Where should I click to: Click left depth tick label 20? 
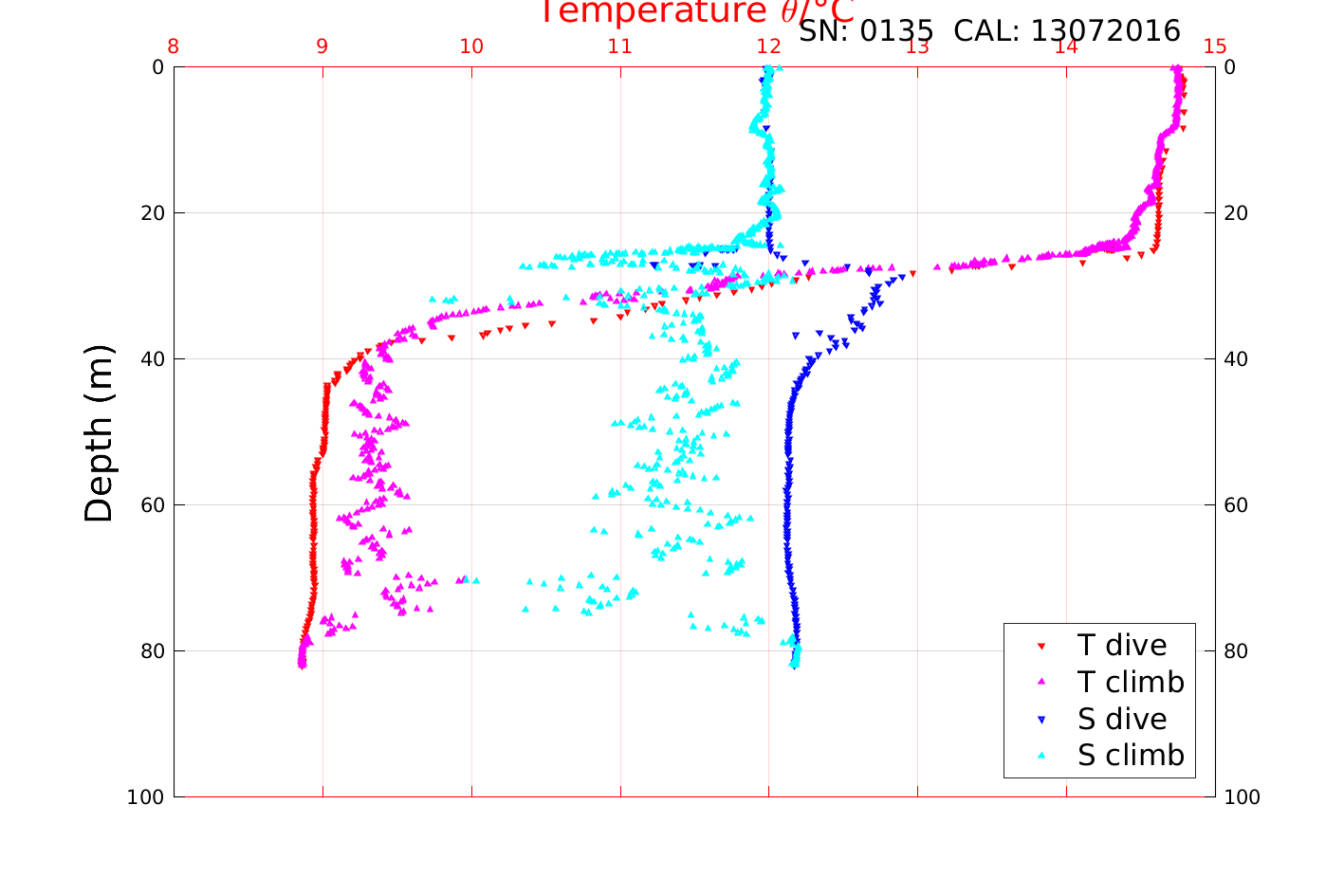[x=152, y=213]
